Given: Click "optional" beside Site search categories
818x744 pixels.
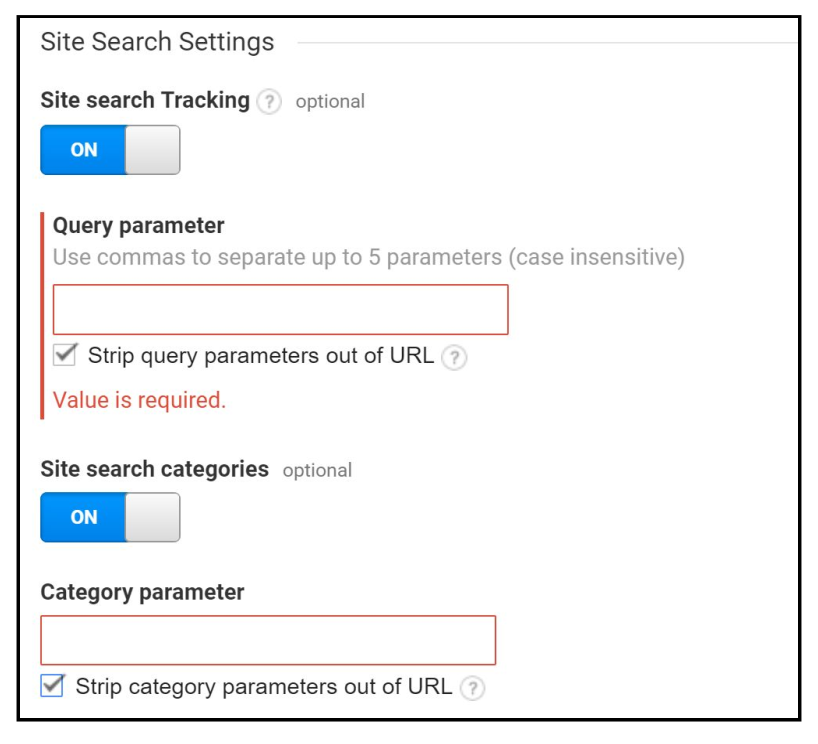Looking at the screenshot, I should [317, 470].
